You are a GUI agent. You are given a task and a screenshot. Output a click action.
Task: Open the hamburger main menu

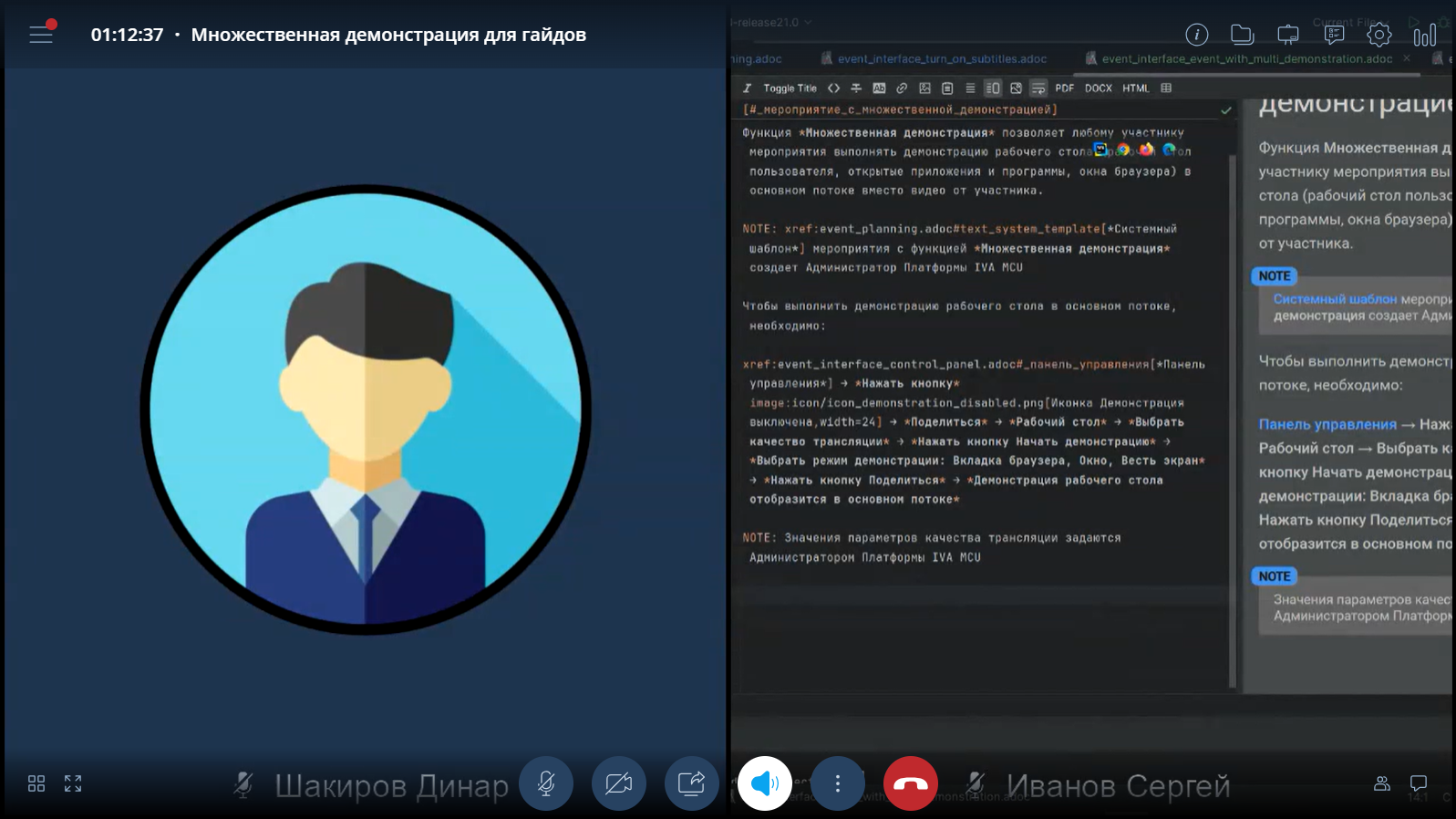pyautogui.click(x=41, y=35)
